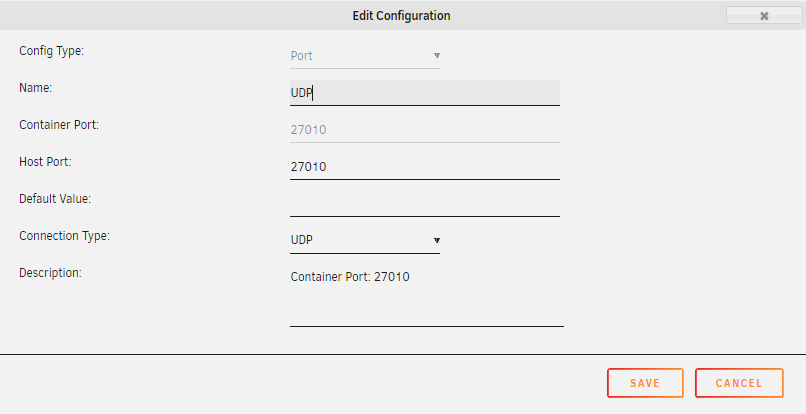The width and height of the screenshot is (806, 414).
Task: Click the 'Edit Configuration' title bar
Action: tap(401, 16)
